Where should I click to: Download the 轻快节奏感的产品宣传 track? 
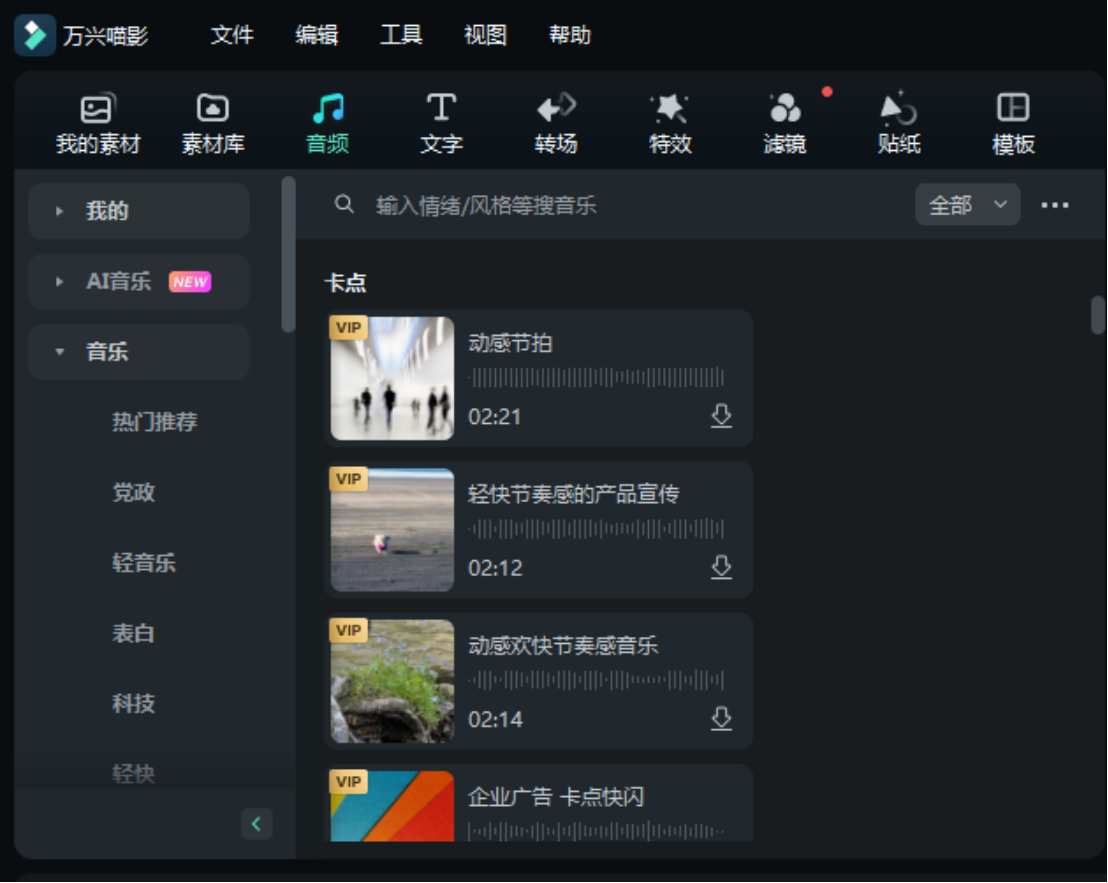point(722,568)
